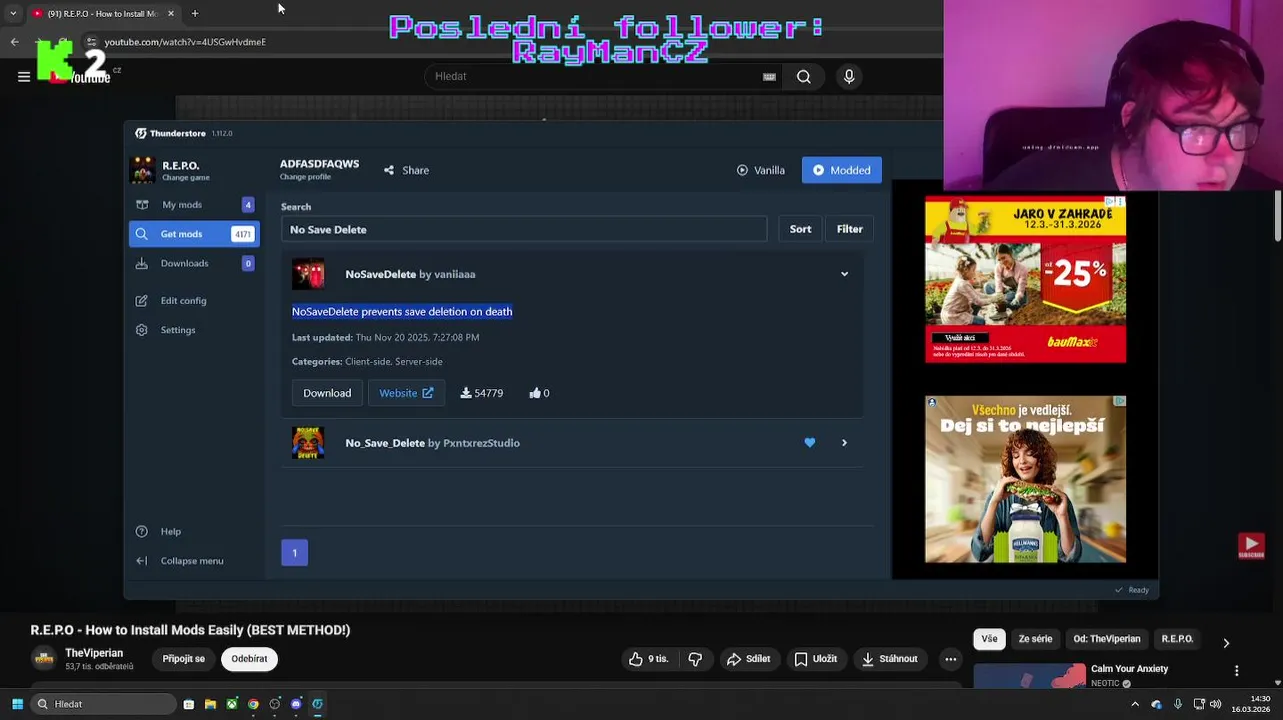This screenshot has width=1283, height=720.
Task: Launch game in Vanilla mode
Action: pos(761,170)
